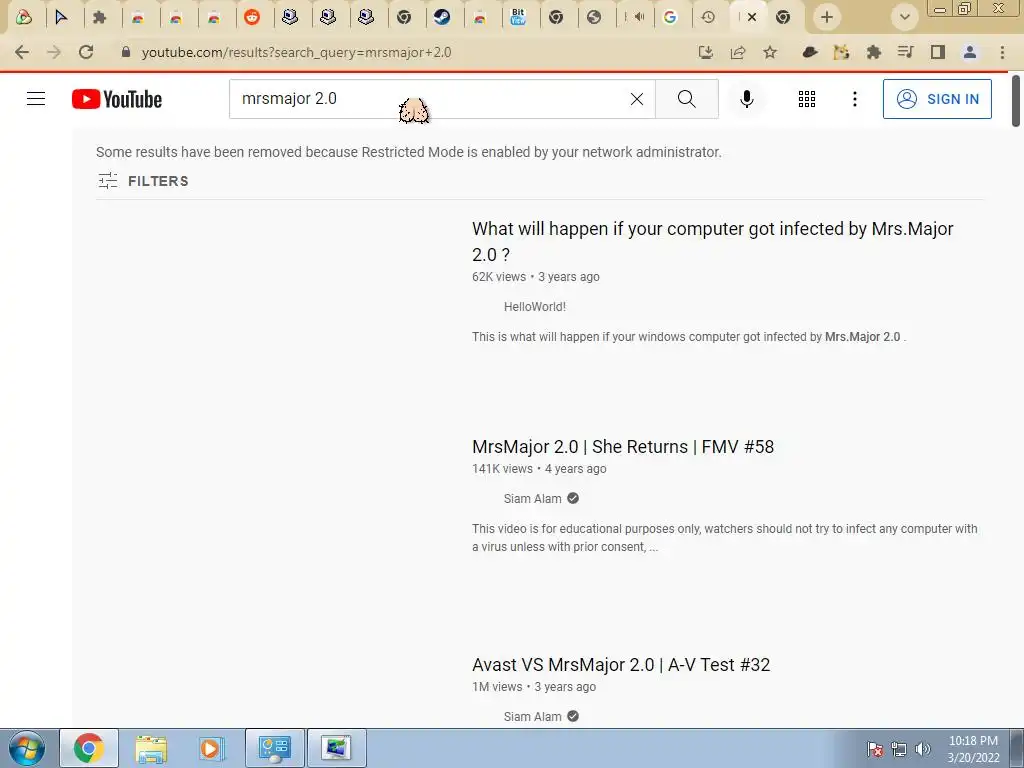Open video 'MrsMajor 2.0 | She Returns | FMV #58'
The image size is (1024, 768).
tap(623, 447)
